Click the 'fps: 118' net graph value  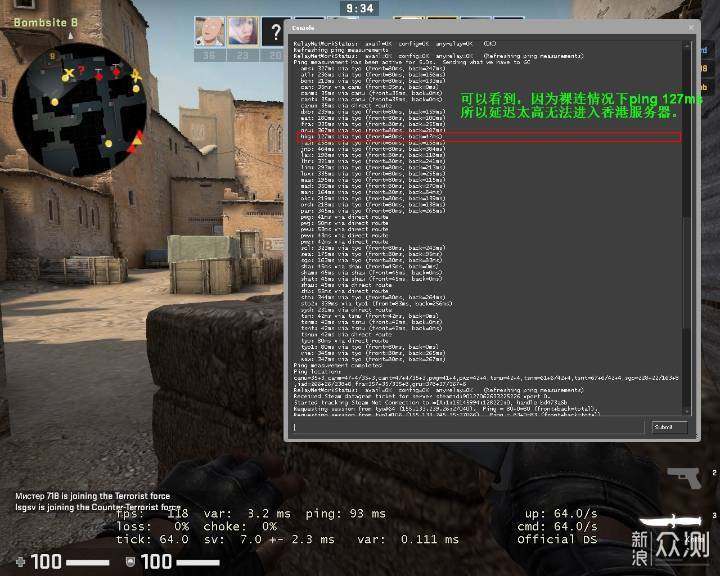(152, 514)
